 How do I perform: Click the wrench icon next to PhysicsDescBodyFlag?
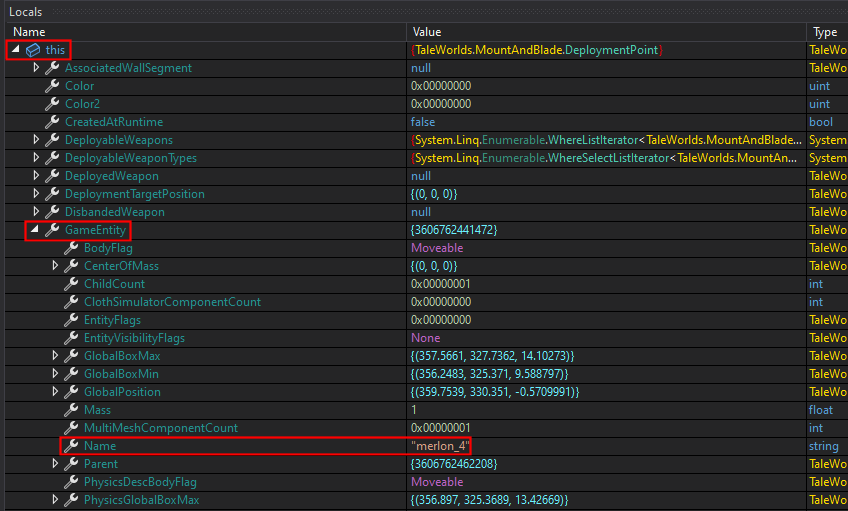click(71, 482)
